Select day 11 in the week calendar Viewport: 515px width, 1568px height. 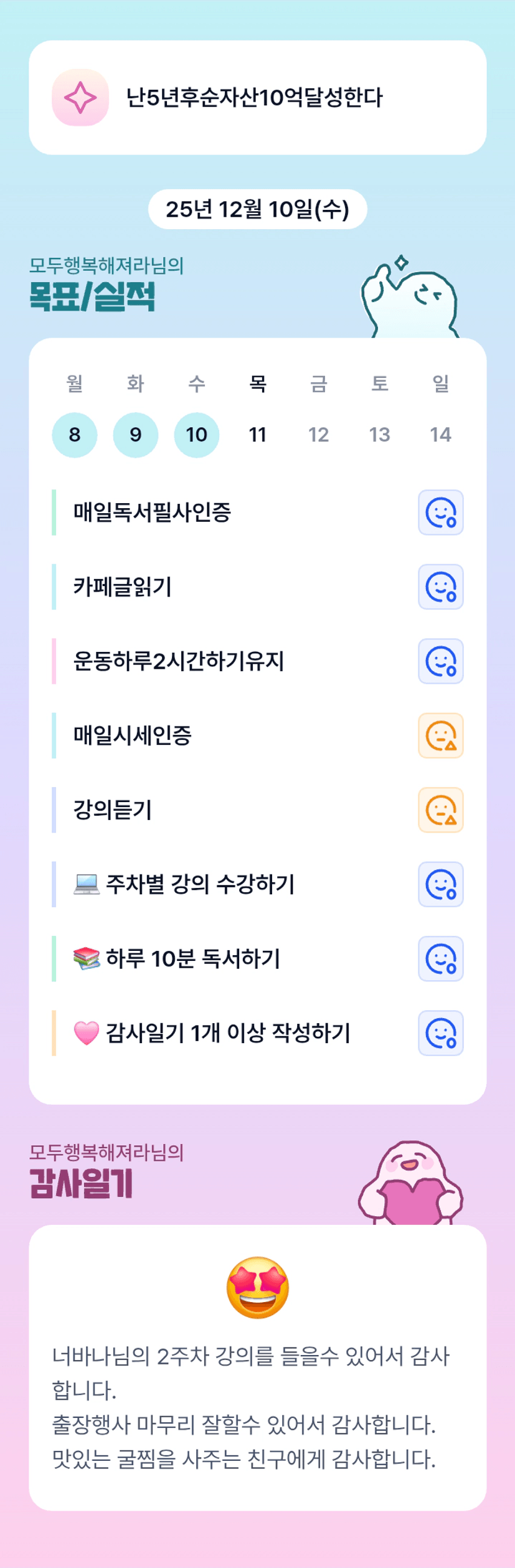[x=257, y=435]
